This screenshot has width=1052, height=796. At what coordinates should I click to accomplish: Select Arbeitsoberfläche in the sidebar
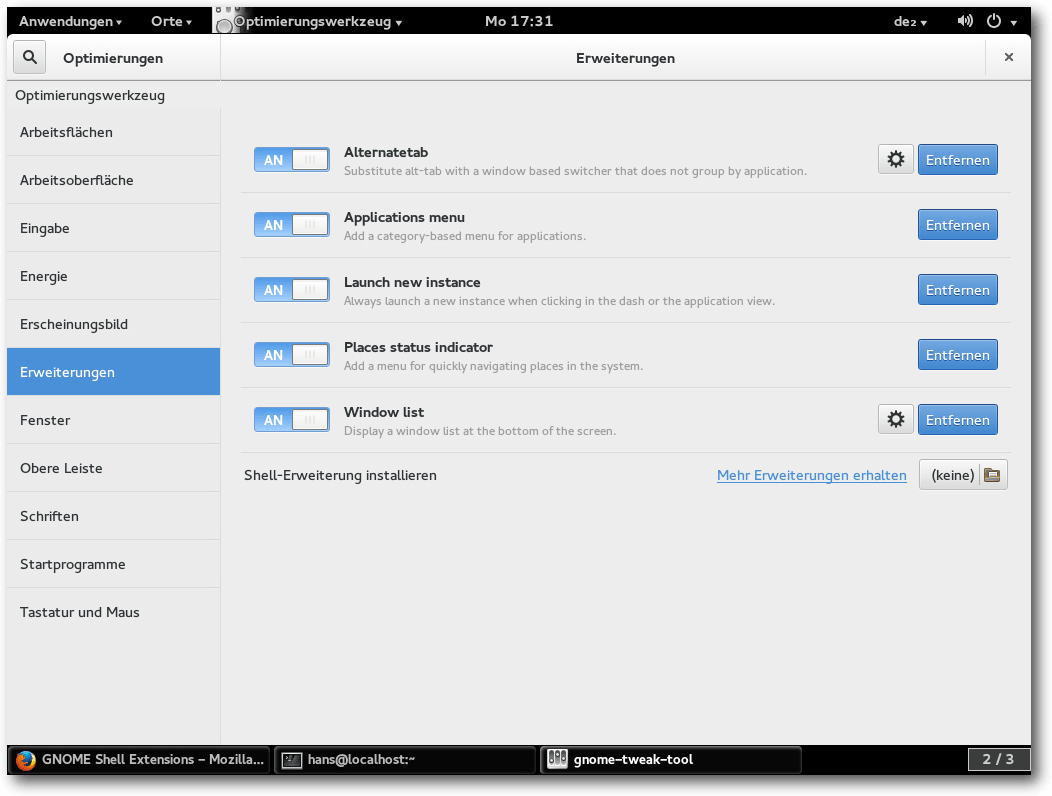point(113,180)
